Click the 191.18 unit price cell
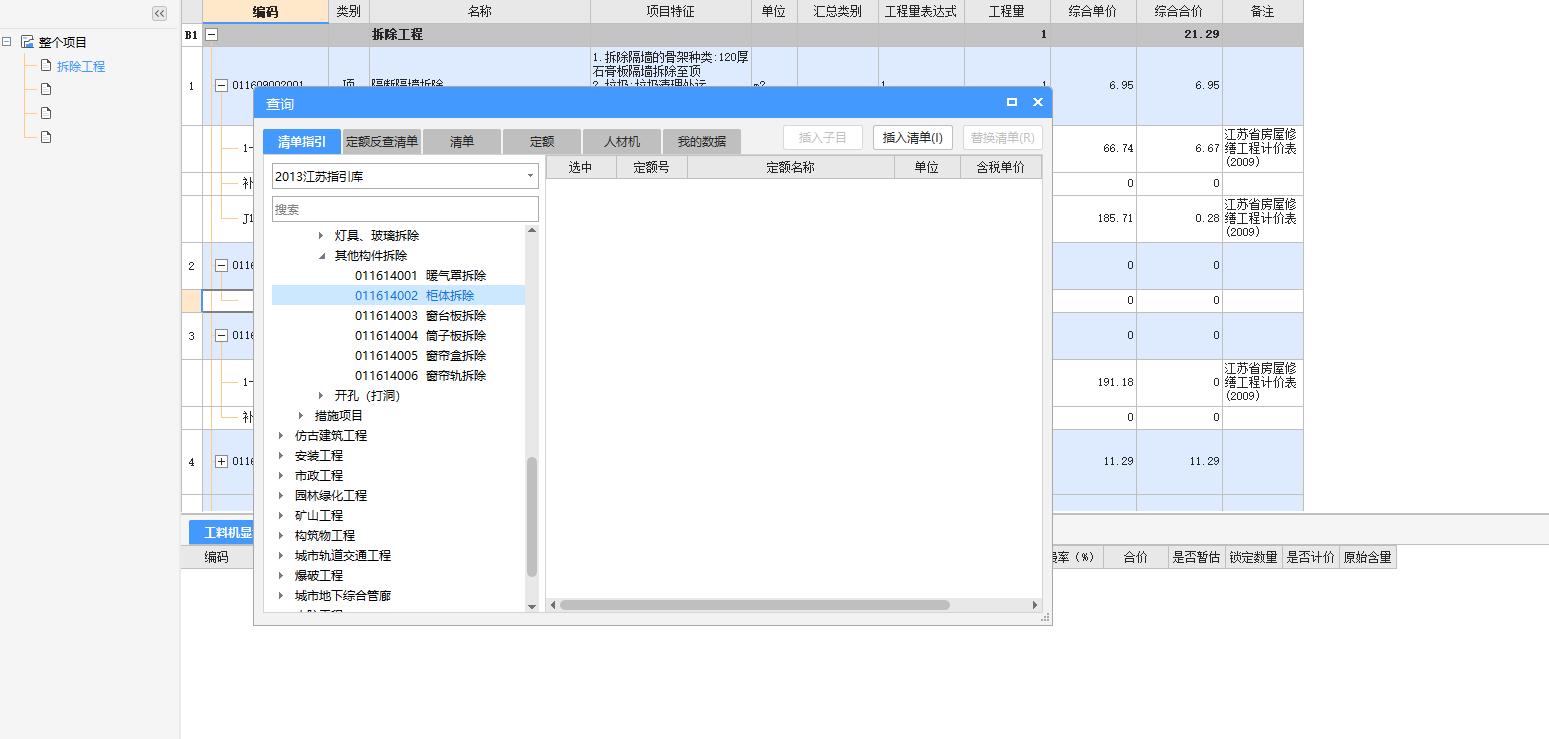The width and height of the screenshot is (1549, 739). click(x=1093, y=382)
